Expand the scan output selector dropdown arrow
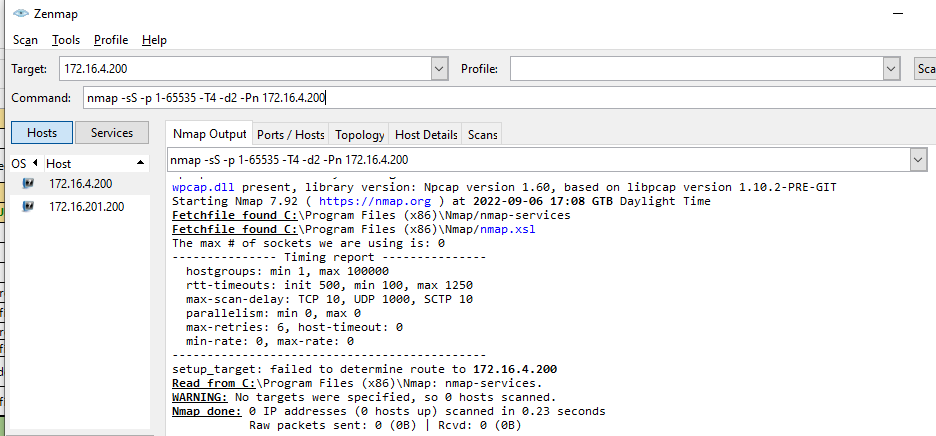Screen dimensions: 936x436 (x=918, y=160)
